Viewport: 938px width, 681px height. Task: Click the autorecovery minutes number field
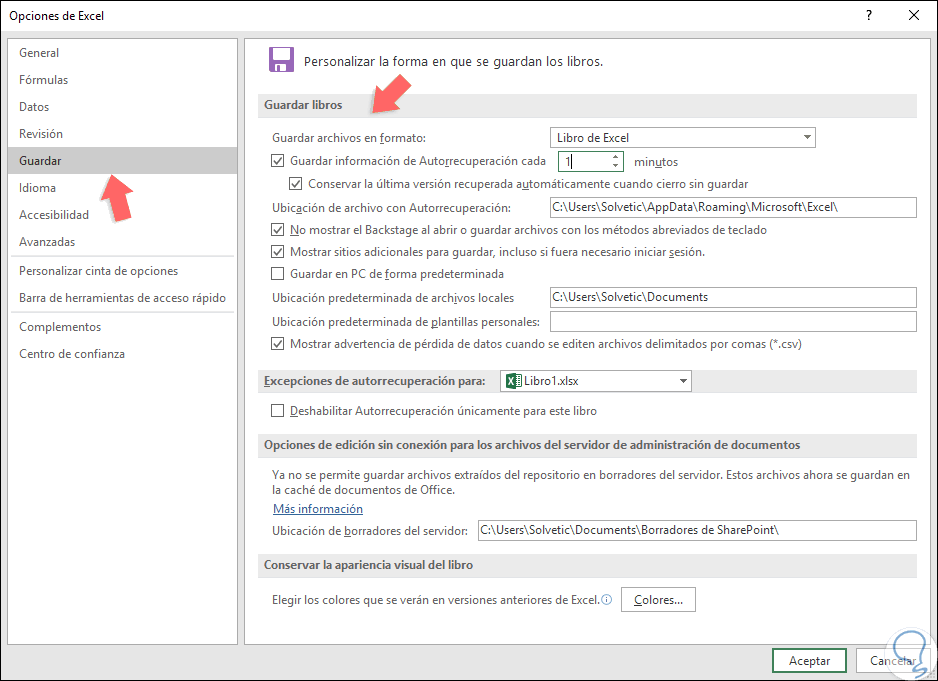584,162
